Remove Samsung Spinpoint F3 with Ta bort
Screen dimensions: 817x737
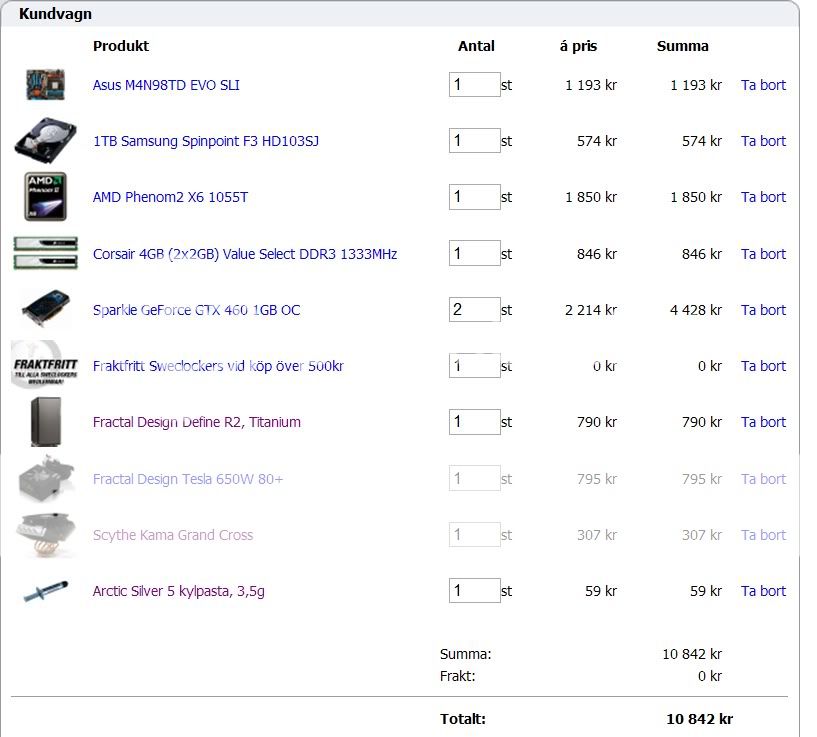click(x=763, y=141)
